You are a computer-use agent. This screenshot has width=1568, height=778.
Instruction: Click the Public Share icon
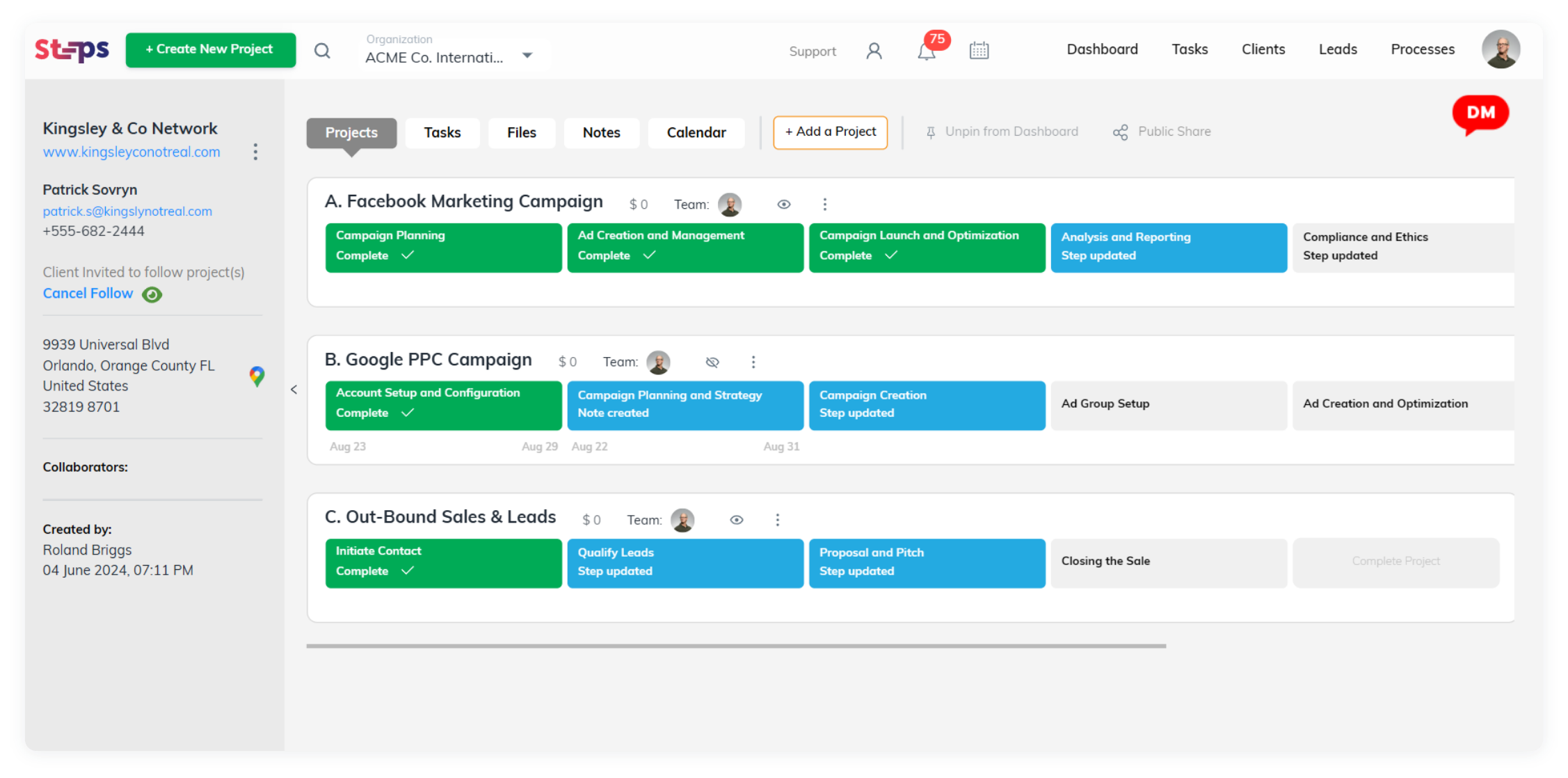click(1121, 132)
